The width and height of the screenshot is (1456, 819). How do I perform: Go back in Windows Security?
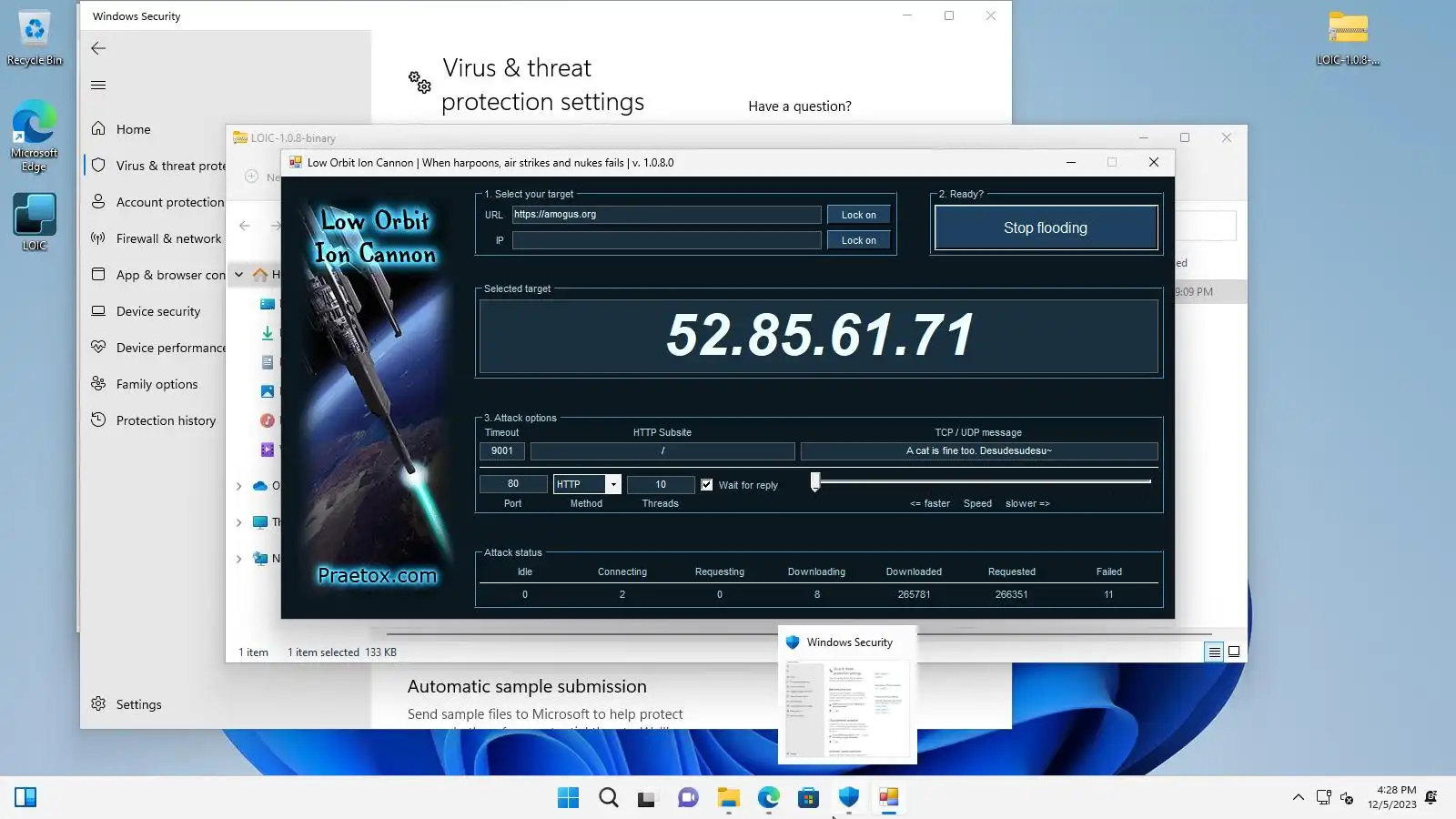point(98,48)
